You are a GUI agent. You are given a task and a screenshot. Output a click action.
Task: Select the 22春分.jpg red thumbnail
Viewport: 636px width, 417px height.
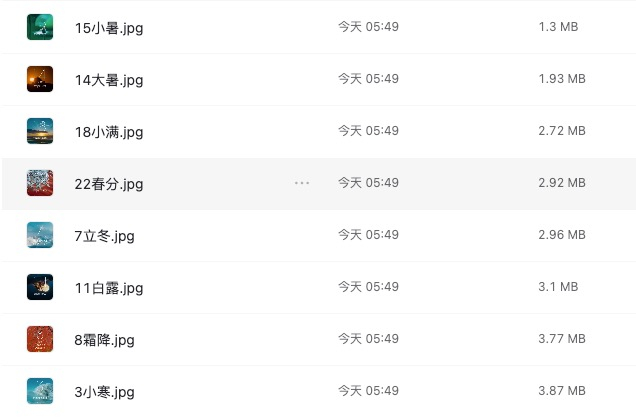[x=40, y=183]
